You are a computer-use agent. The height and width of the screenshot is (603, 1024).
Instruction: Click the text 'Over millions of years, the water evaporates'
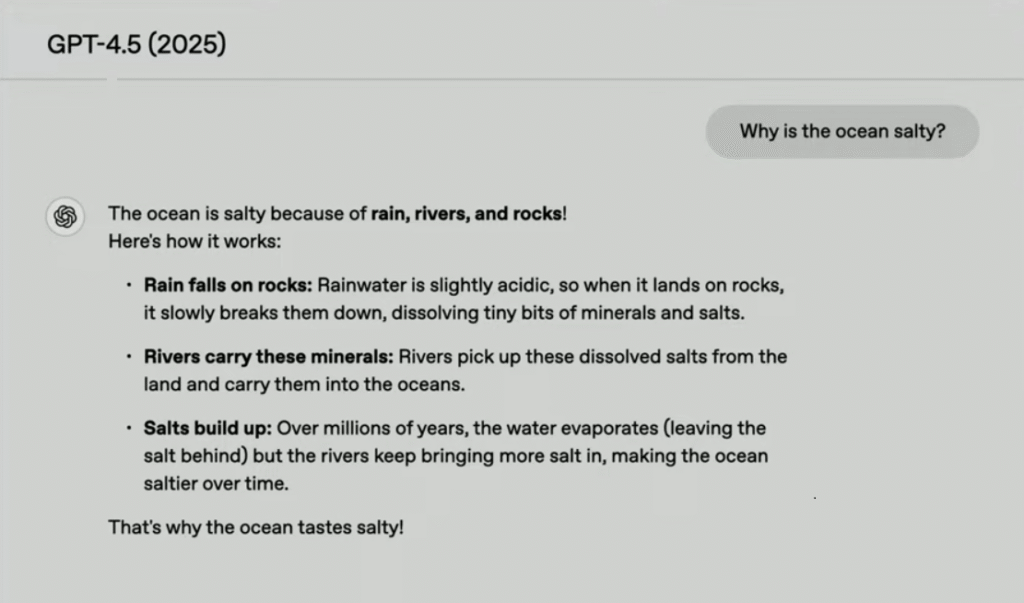click(468, 428)
